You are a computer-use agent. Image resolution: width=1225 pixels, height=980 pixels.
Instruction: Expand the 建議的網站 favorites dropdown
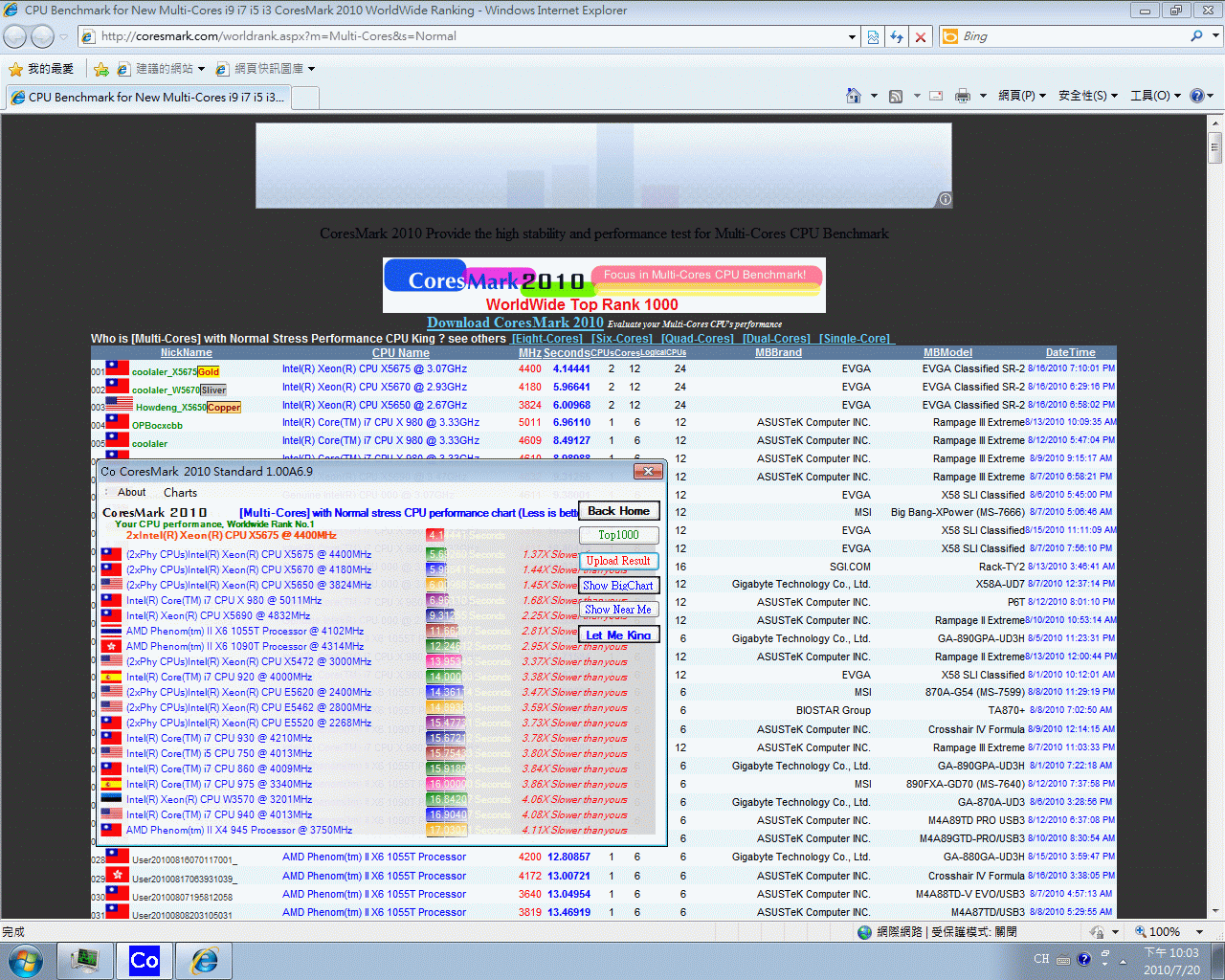(x=202, y=69)
